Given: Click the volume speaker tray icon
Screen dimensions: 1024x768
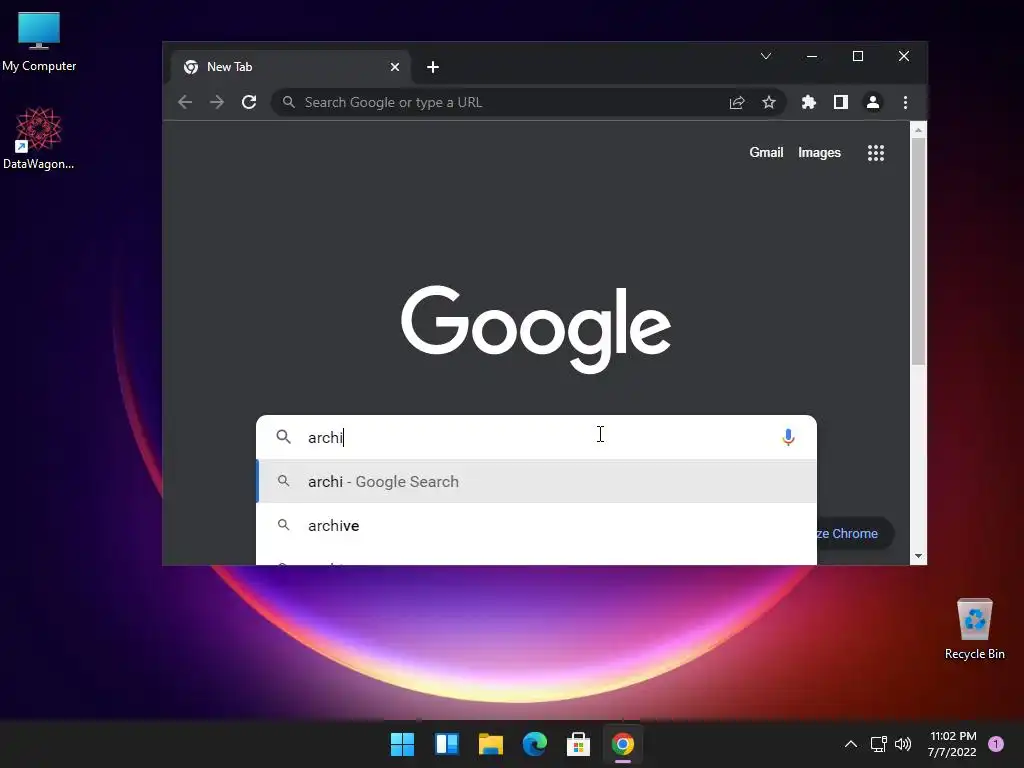Looking at the screenshot, I should 903,744.
